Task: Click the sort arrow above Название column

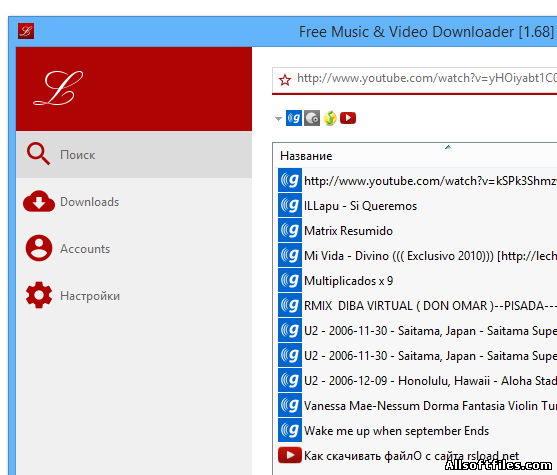Action: click(448, 147)
